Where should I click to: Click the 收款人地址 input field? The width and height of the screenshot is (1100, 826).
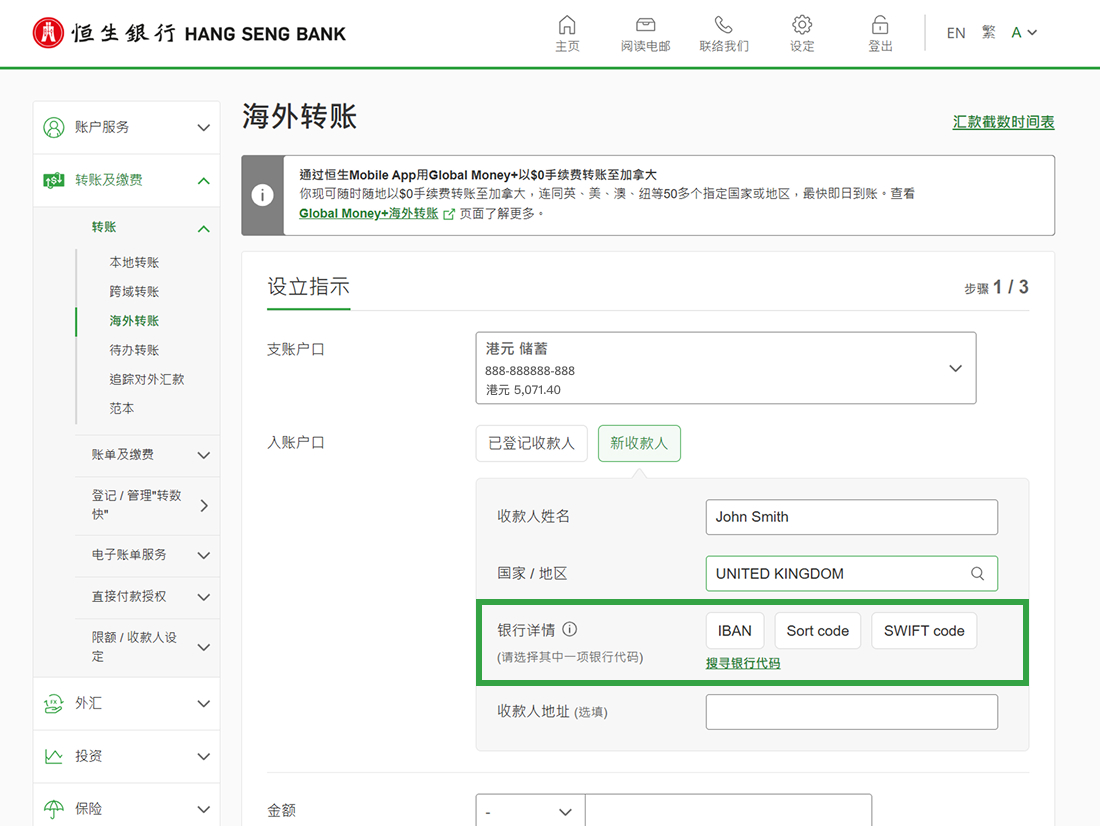851,712
